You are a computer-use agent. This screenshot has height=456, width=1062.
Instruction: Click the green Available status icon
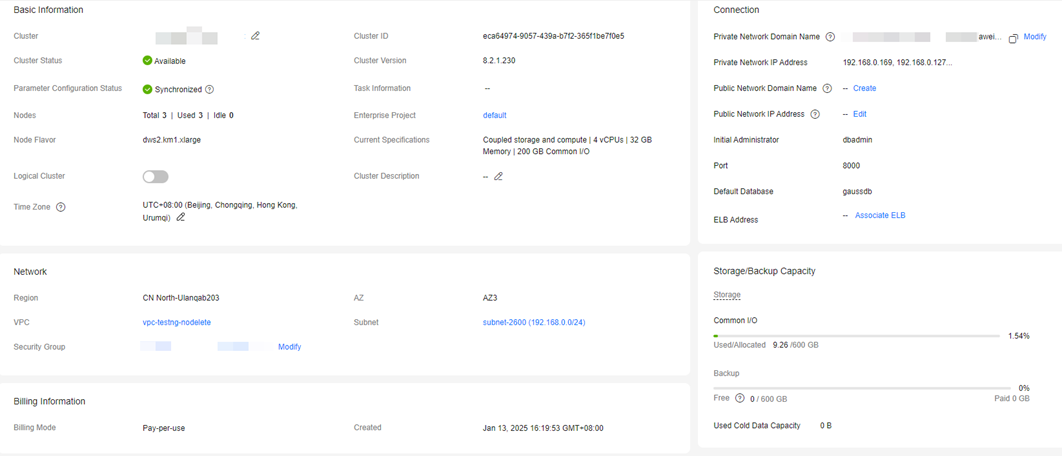coord(147,60)
